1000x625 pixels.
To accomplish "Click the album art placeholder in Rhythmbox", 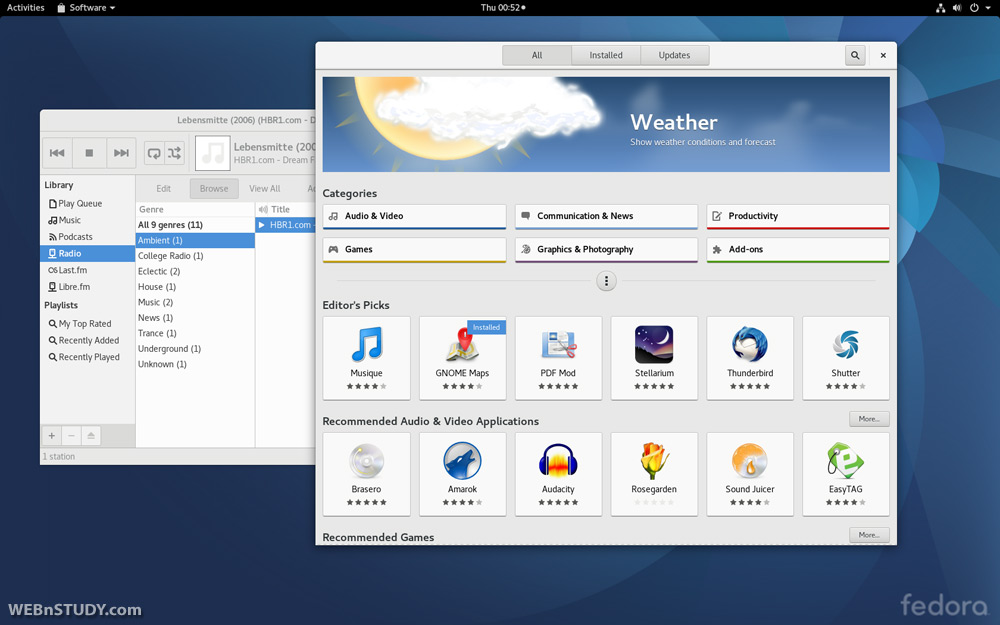I will (x=212, y=153).
